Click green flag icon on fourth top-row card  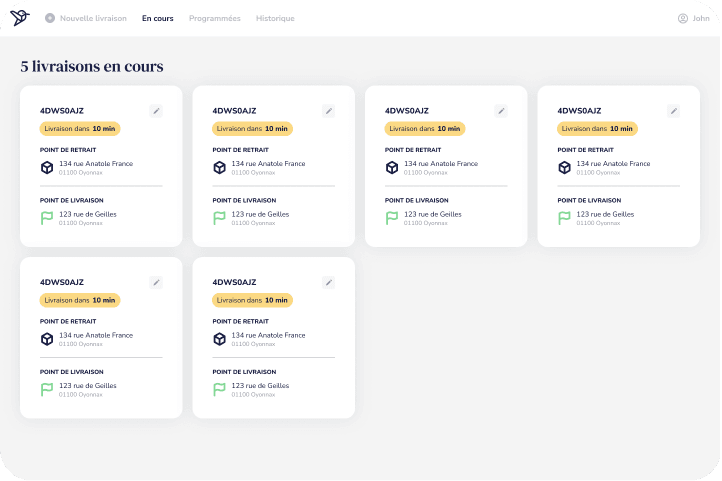(564, 217)
